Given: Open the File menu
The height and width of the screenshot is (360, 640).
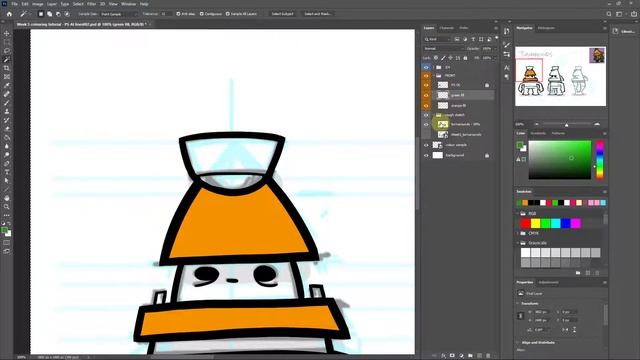Looking at the screenshot, I should [x=14, y=4].
